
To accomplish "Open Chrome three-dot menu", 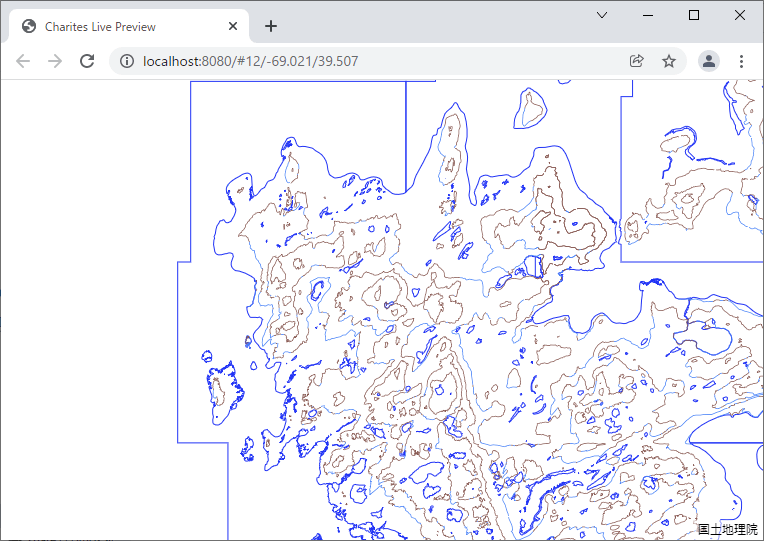I will (741, 61).
